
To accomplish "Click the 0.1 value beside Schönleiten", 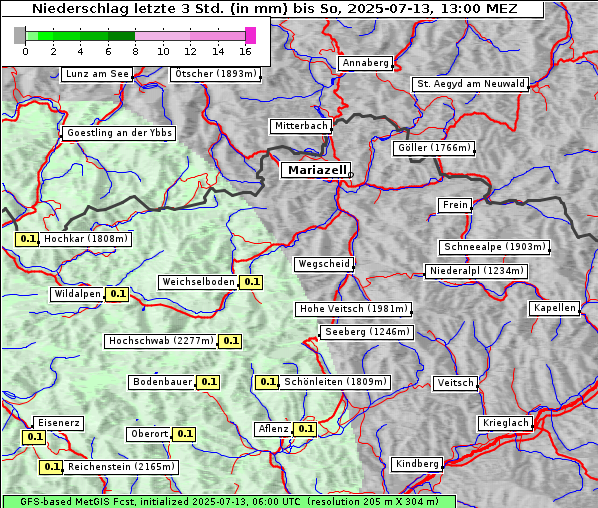I will (x=267, y=382).
